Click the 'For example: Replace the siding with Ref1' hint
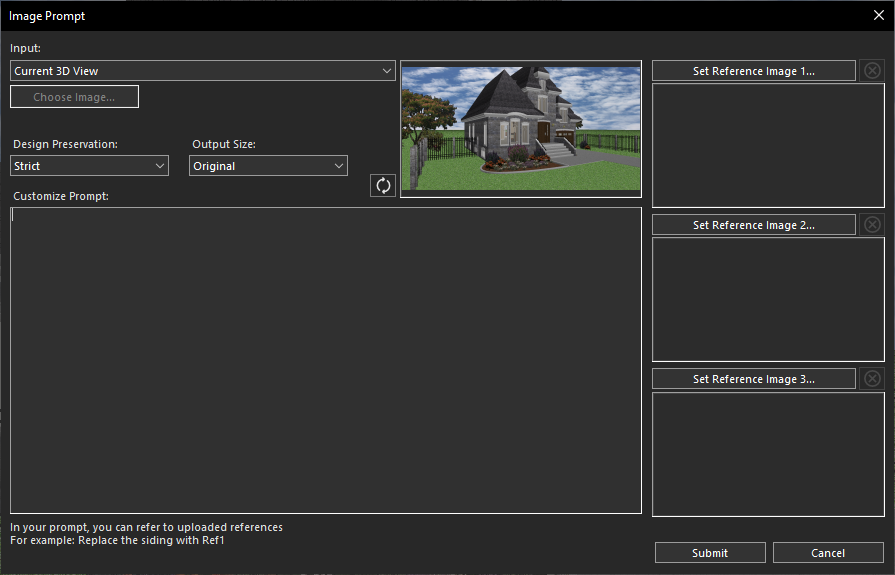The image size is (895, 575). tap(118, 540)
